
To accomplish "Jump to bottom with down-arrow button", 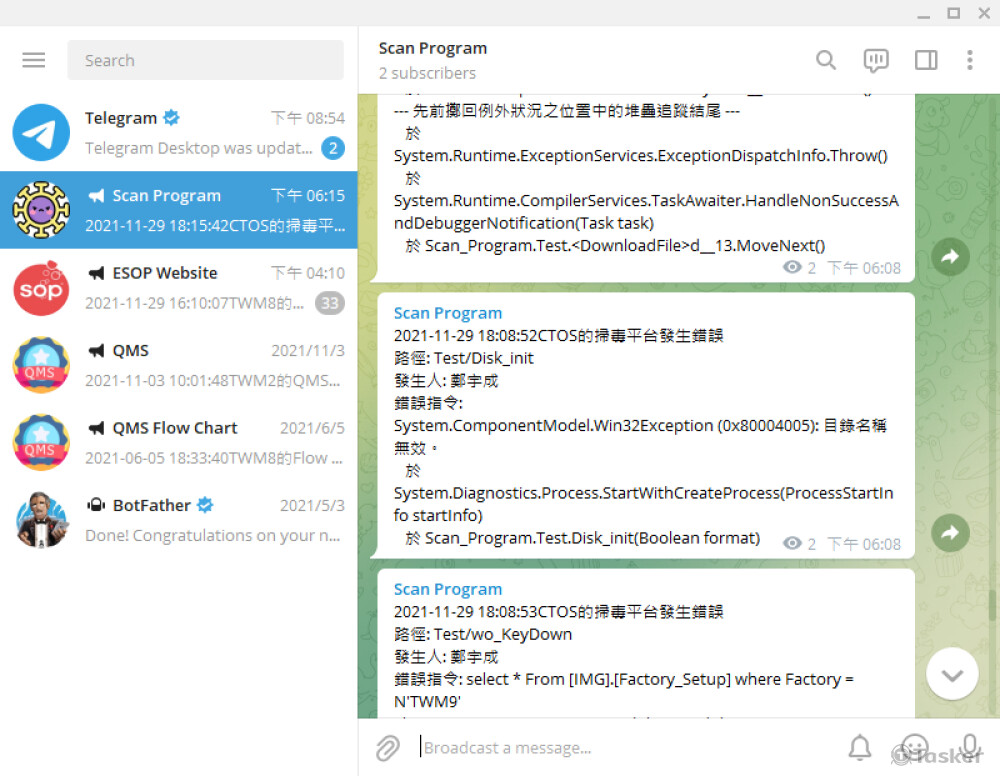I will pyautogui.click(x=952, y=675).
